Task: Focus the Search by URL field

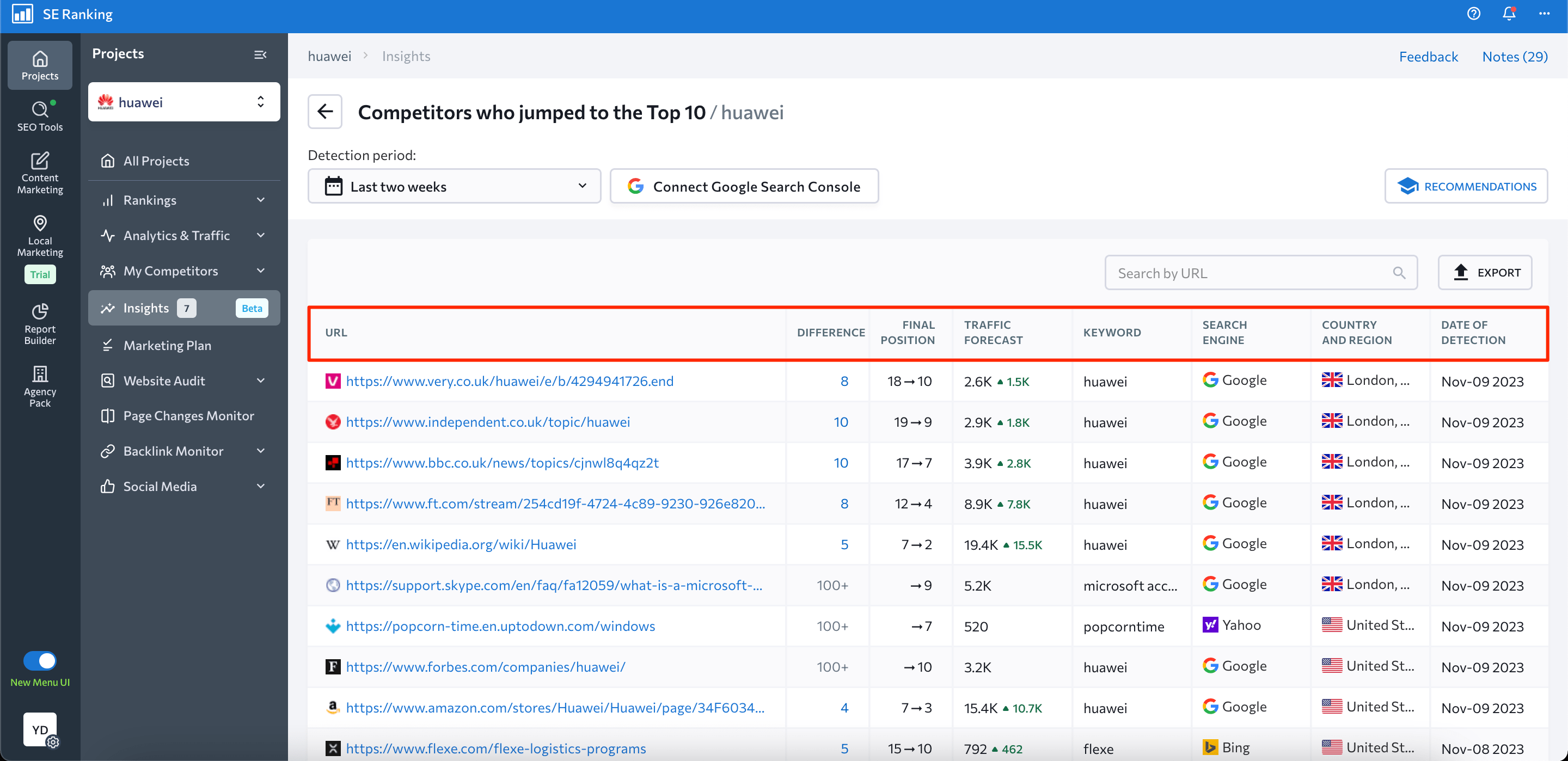Action: 1260,273
